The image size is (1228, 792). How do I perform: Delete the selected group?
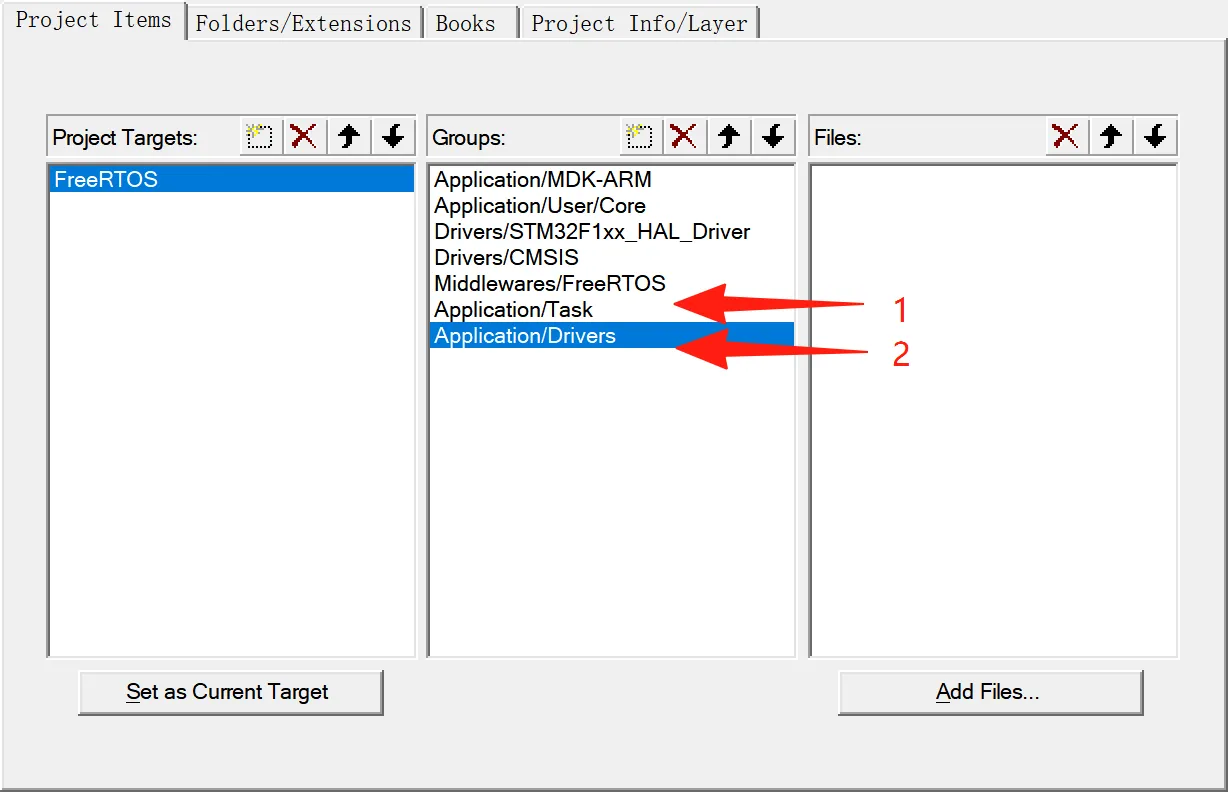684,137
